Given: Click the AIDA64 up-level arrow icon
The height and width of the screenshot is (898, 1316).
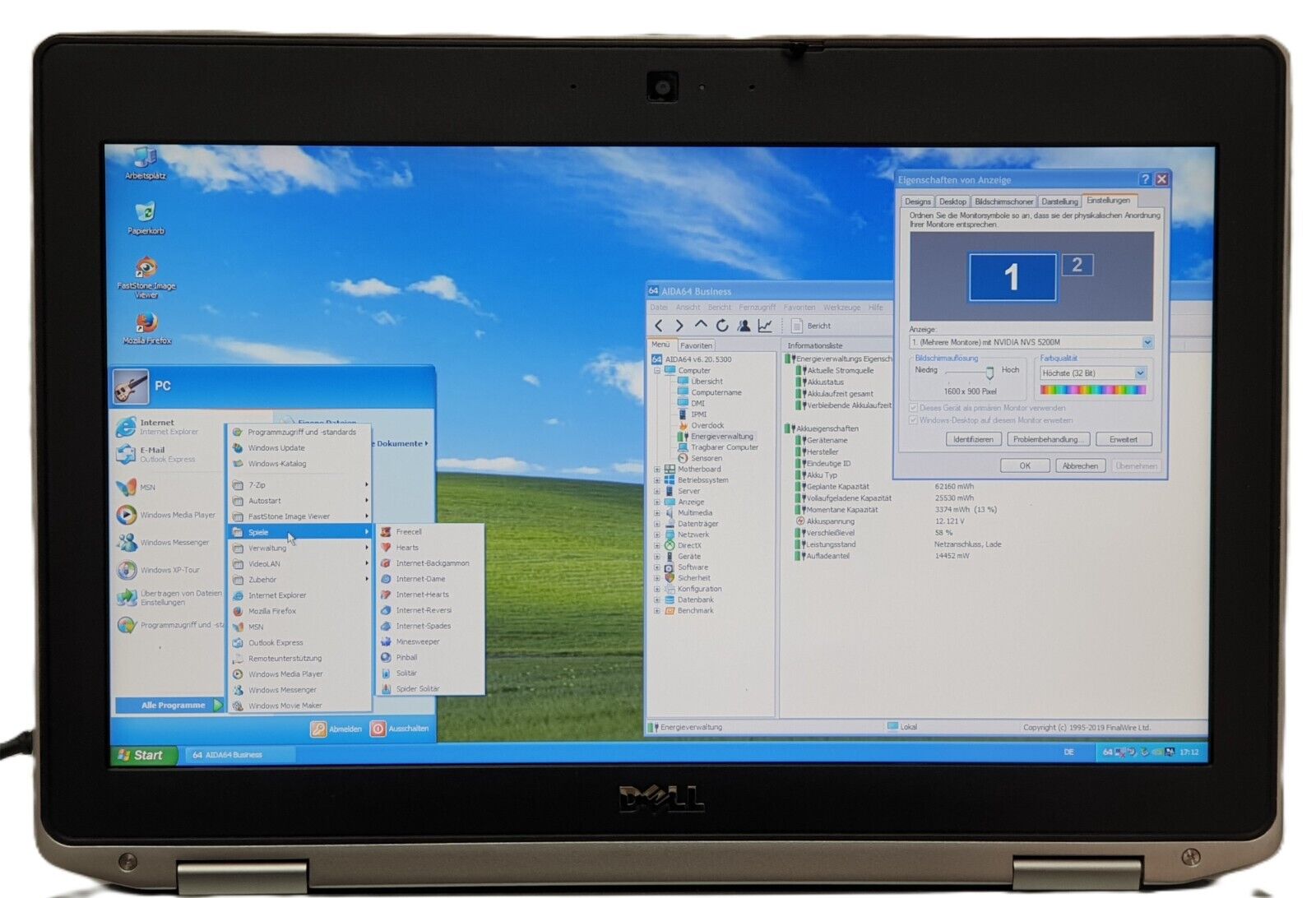Looking at the screenshot, I should [701, 326].
